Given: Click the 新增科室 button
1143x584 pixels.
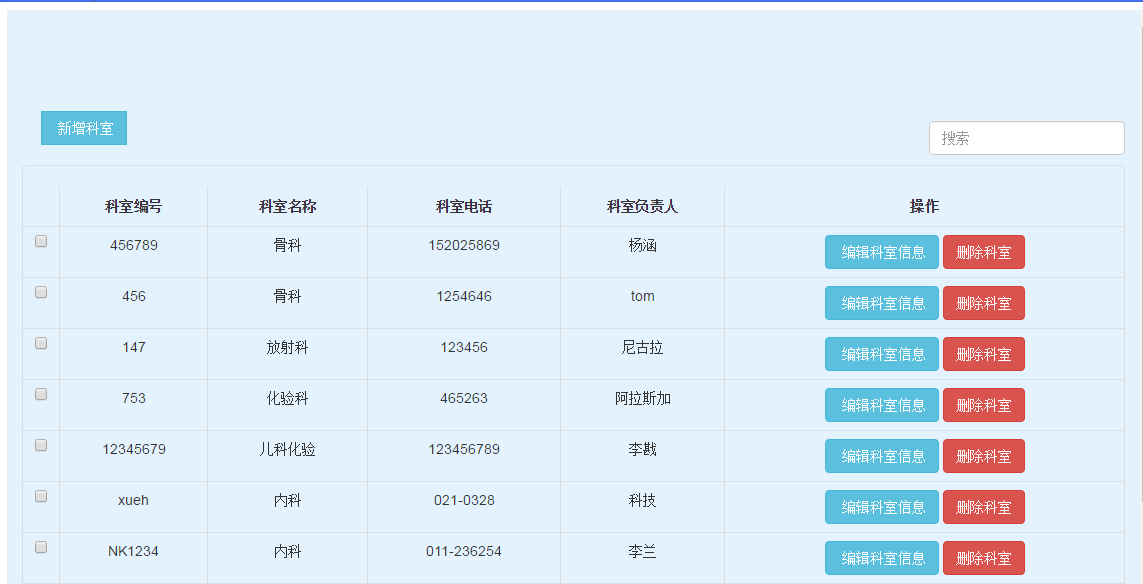Looking at the screenshot, I should 84,128.
